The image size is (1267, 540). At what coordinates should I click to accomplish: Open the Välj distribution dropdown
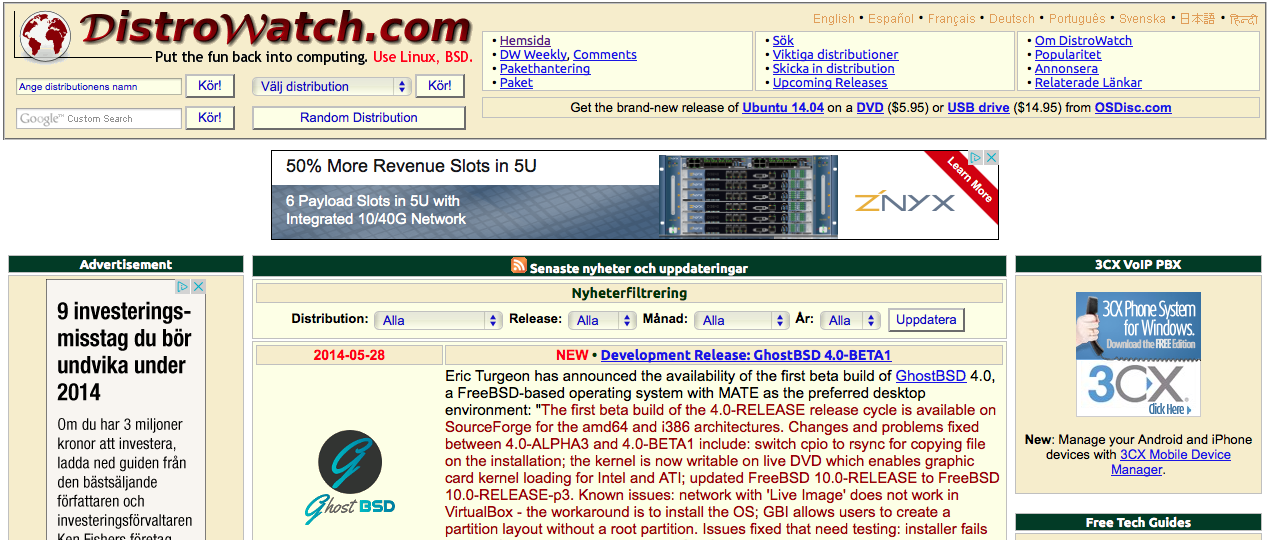click(x=332, y=87)
